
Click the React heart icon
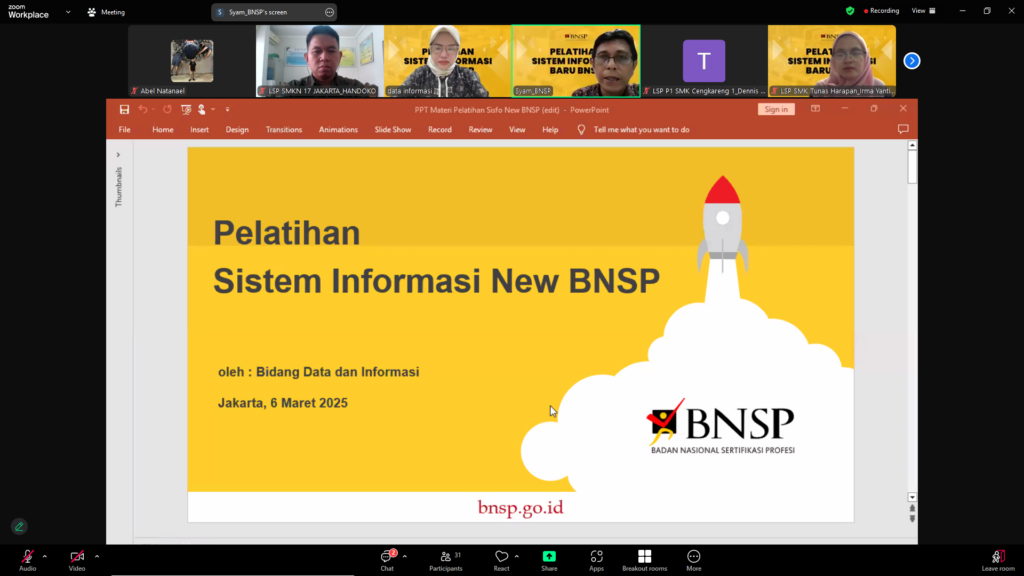[501, 557]
